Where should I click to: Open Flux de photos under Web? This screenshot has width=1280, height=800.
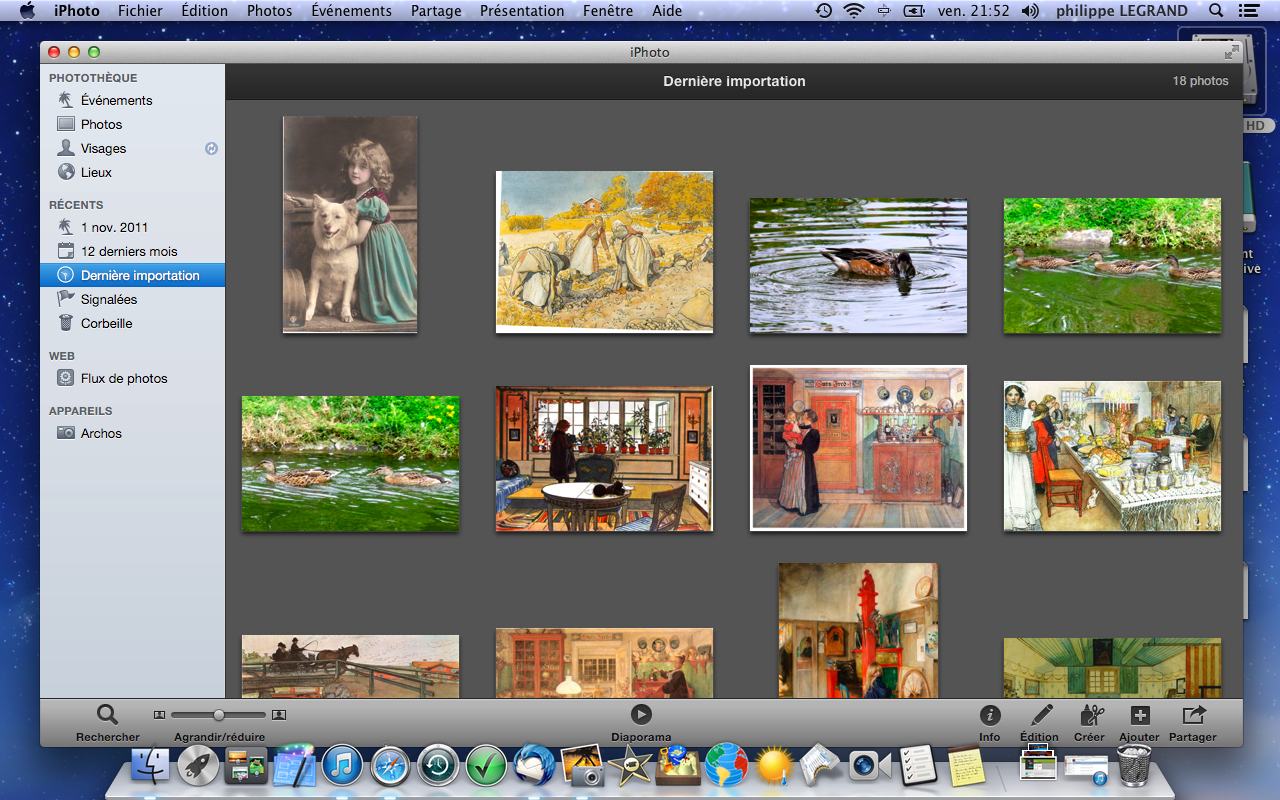(124, 378)
